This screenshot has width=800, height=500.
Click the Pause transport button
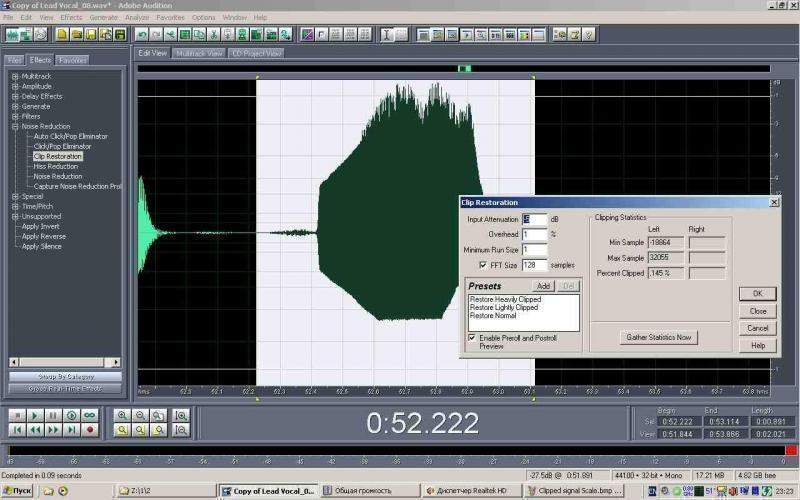(53, 414)
